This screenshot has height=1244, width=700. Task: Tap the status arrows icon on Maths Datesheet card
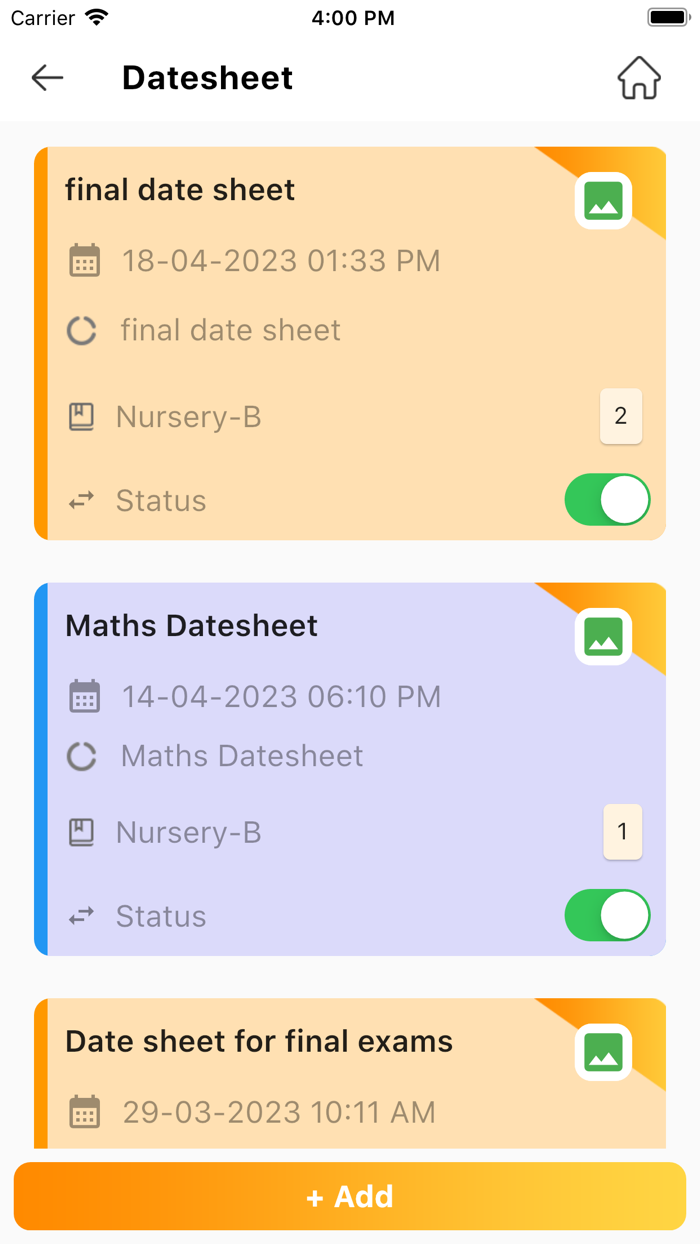point(81,916)
